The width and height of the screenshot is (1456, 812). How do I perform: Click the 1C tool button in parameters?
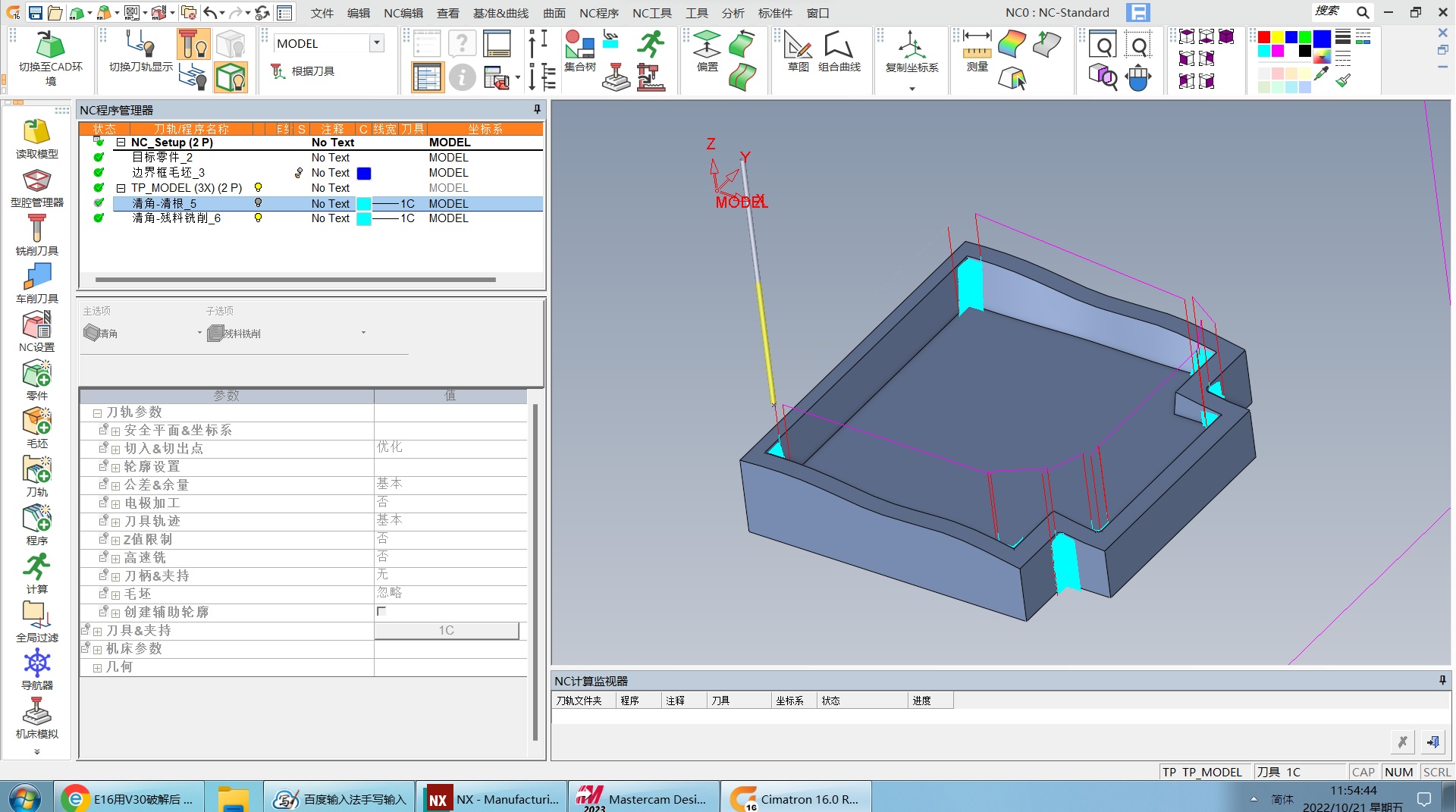(x=447, y=630)
